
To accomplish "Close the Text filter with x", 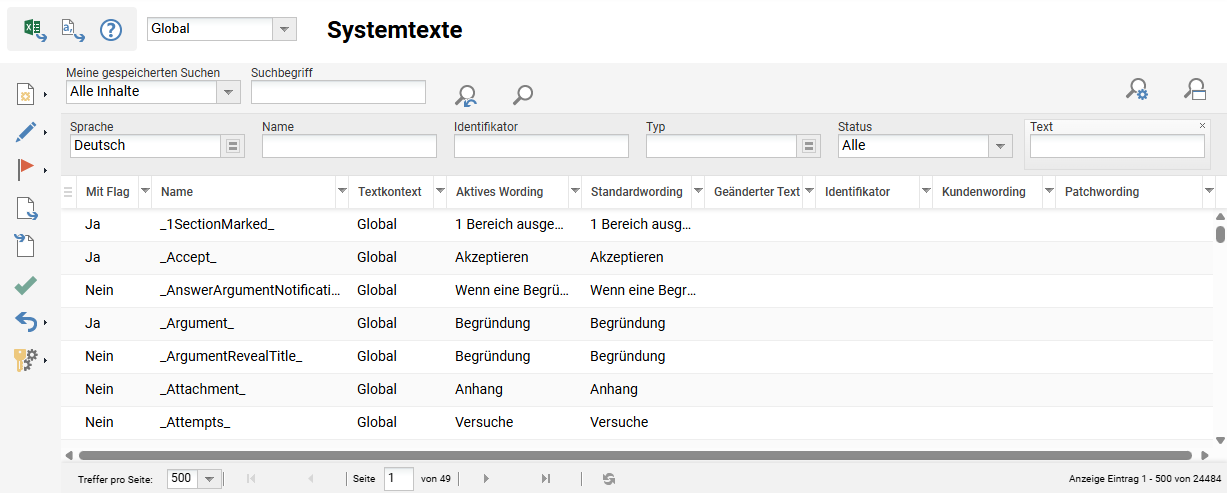I will (1202, 126).
